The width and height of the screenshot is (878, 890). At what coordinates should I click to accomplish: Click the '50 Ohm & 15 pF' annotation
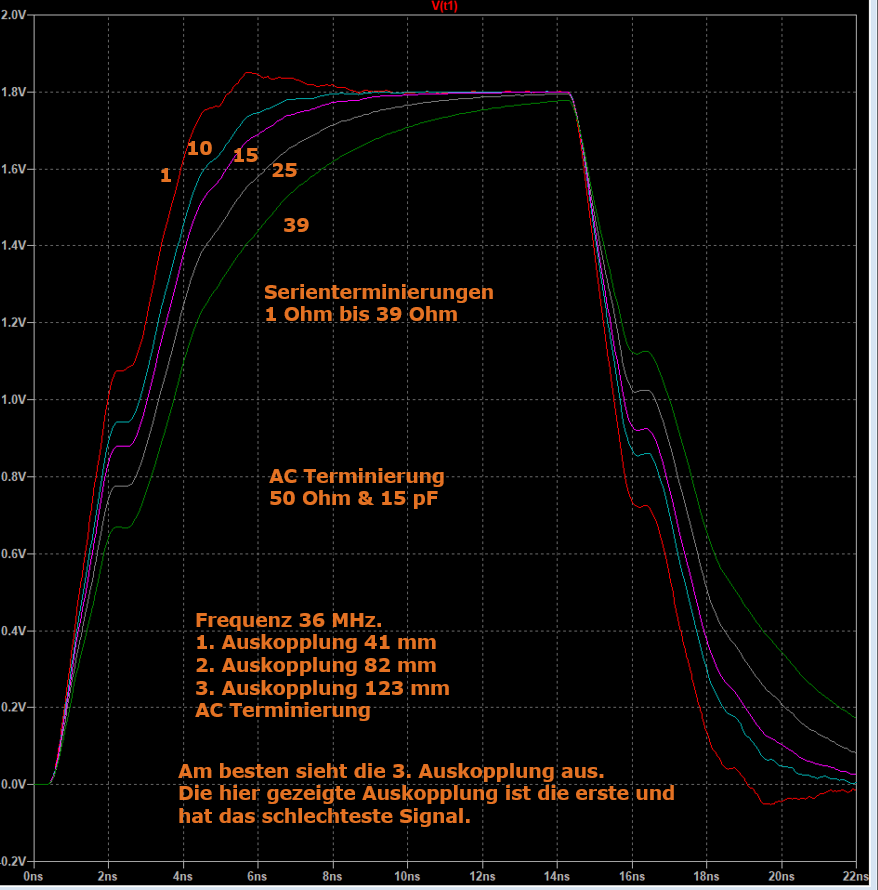tap(354, 498)
